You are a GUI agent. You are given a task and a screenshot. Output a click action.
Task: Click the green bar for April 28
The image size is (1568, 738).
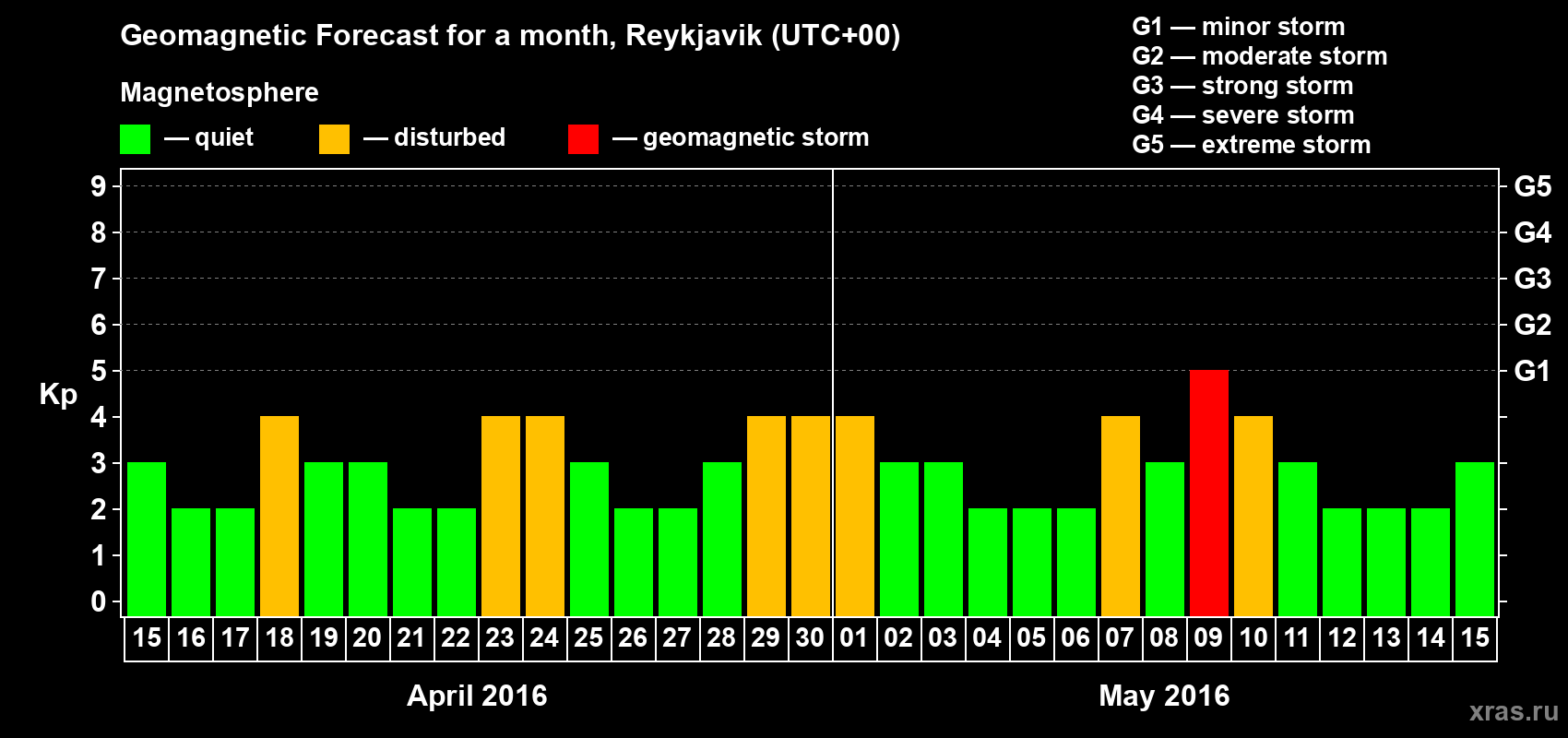click(x=722, y=539)
